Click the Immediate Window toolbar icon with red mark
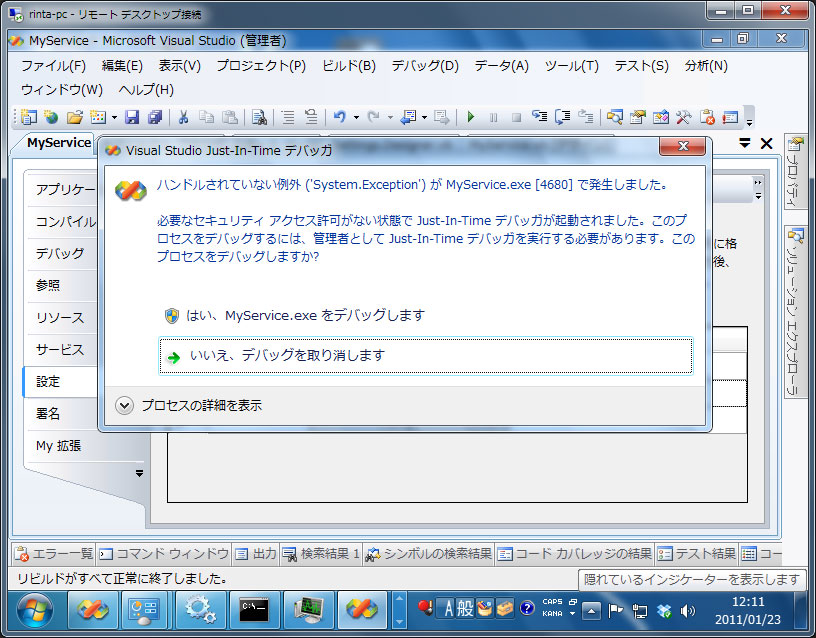The image size is (816, 638). 730,117
